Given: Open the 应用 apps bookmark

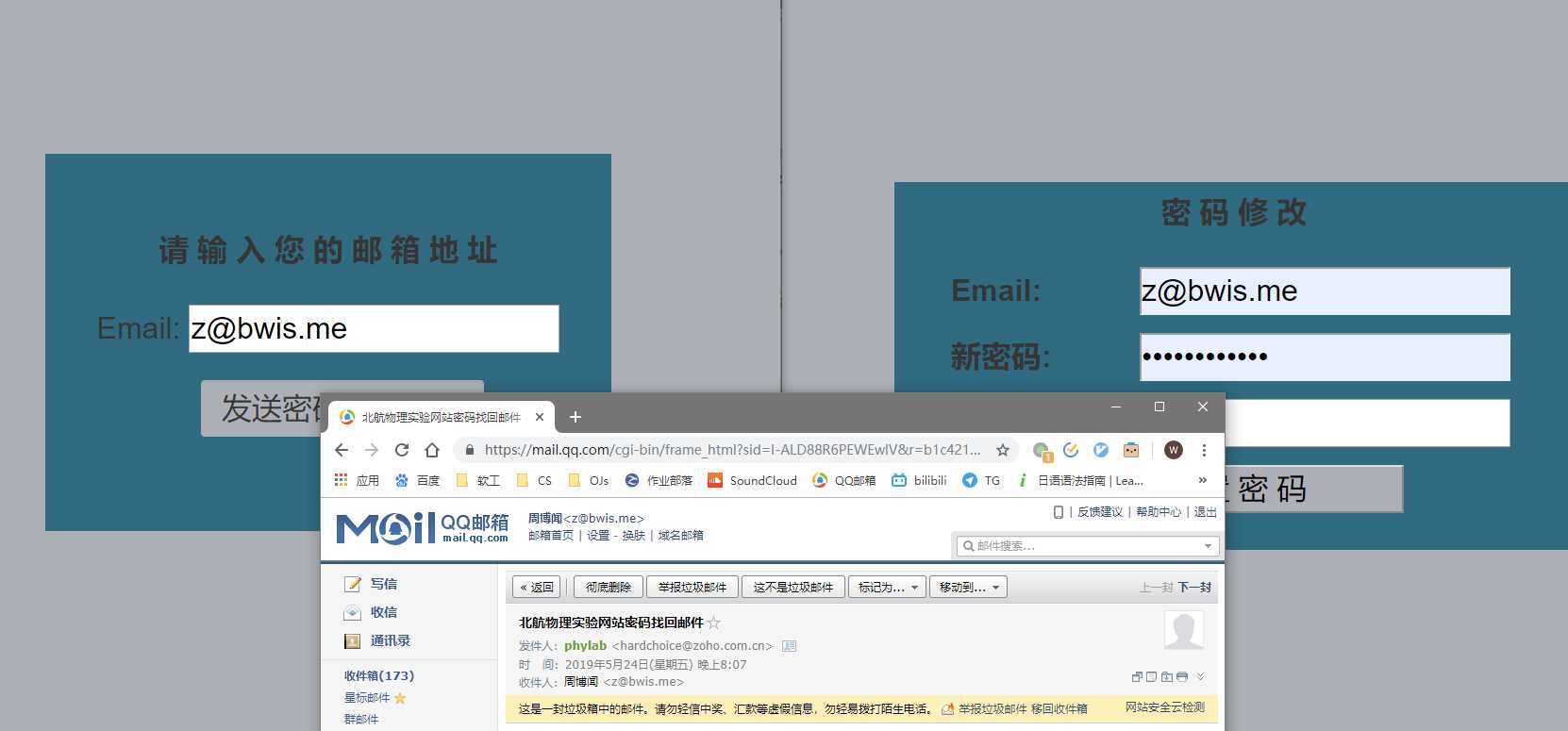Looking at the screenshot, I should 357,480.
